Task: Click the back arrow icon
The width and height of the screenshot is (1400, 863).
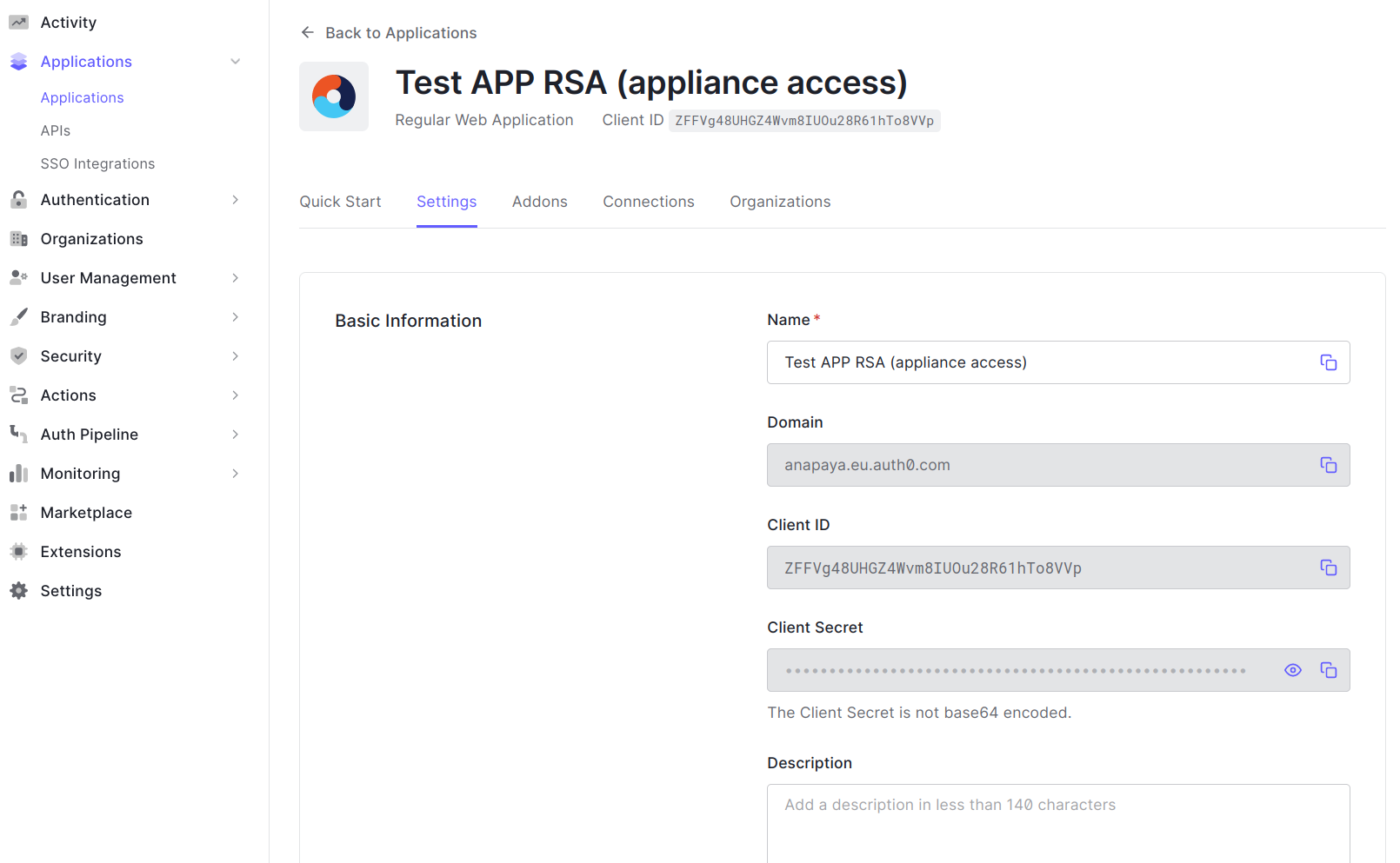Action: (x=307, y=33)
